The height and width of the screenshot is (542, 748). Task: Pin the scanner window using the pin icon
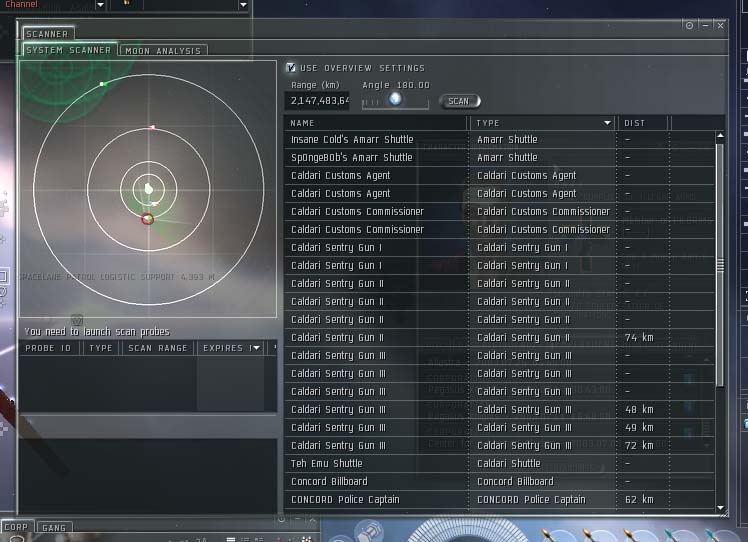(x=689, y=25)
